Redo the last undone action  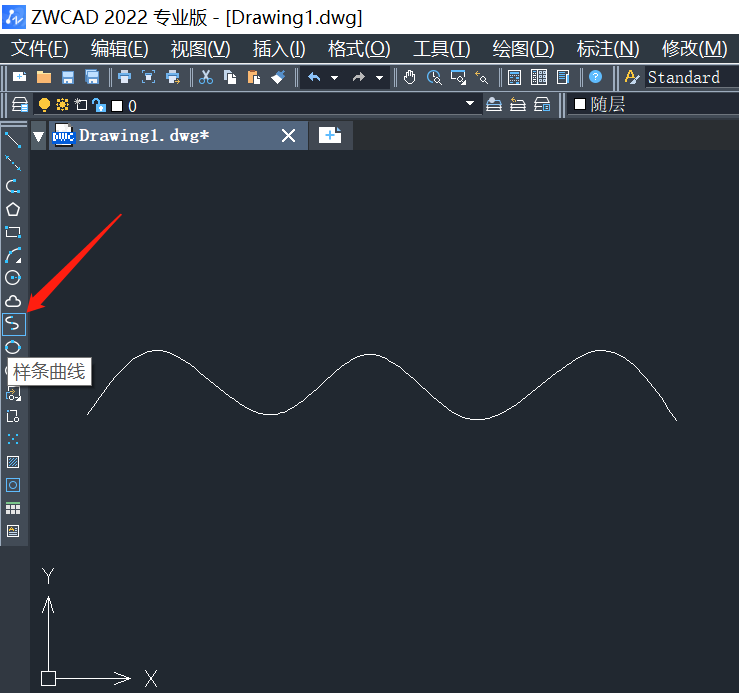[359, 77]
